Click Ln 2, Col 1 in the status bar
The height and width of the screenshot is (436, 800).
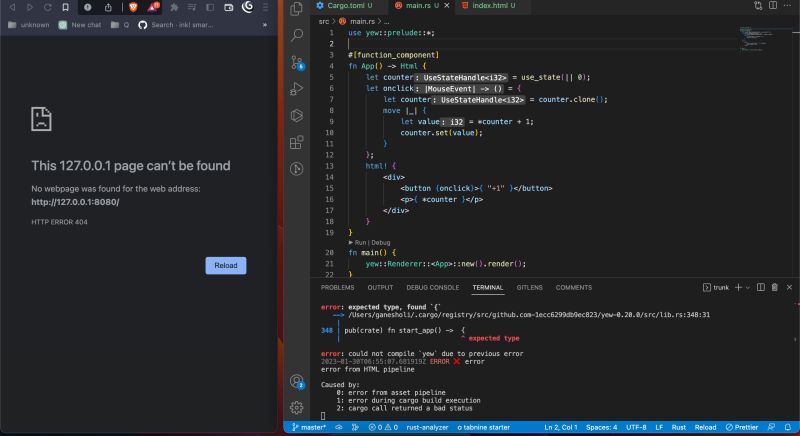click(561, 427)
